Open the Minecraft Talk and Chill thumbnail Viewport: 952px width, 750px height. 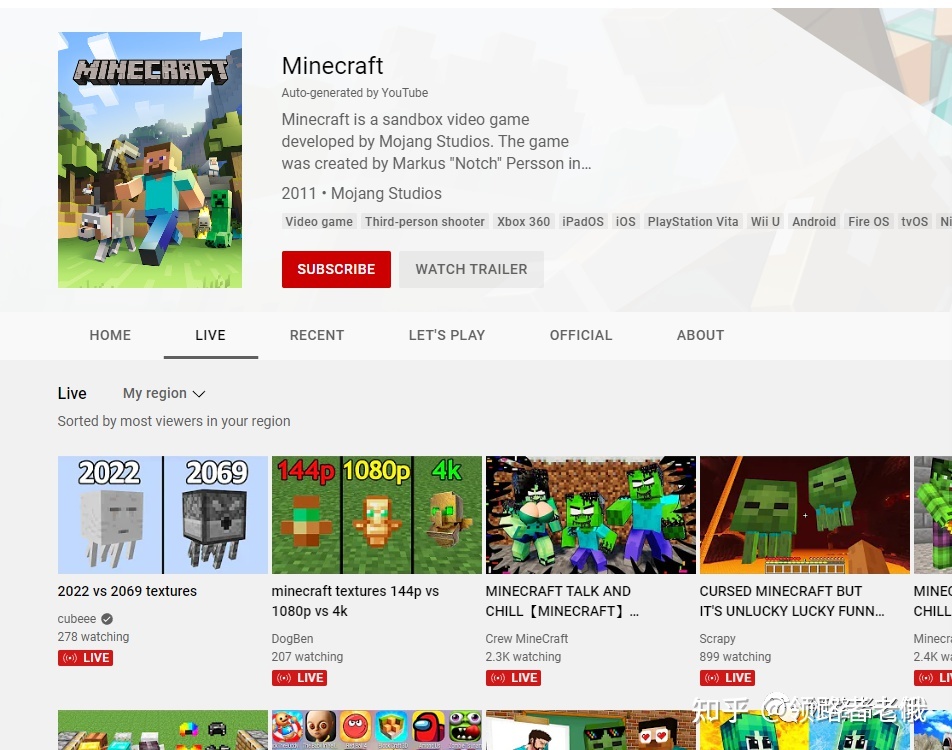pyautogui.click(x=591, y=515)
